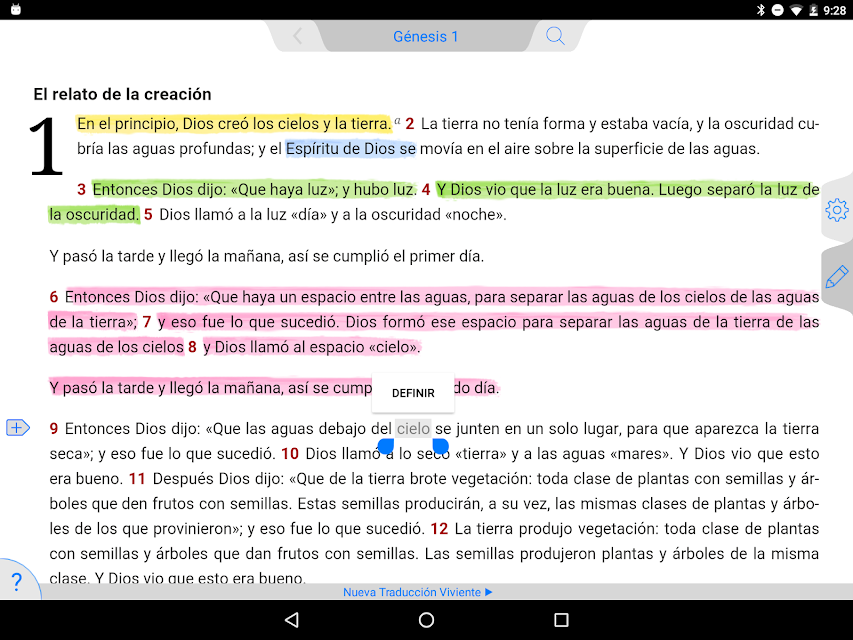Tap the blue highlighted 'Espíritu de Dios se'
The width and height of the screenshot is (853, 640).
click(x=350, y=149)
